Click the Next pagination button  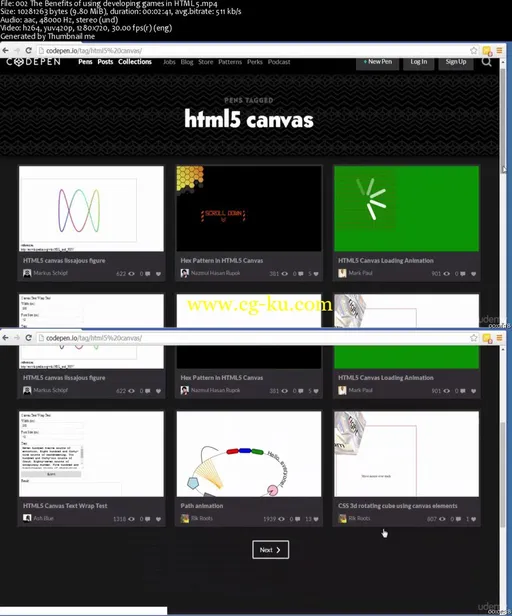coord(270,550)
